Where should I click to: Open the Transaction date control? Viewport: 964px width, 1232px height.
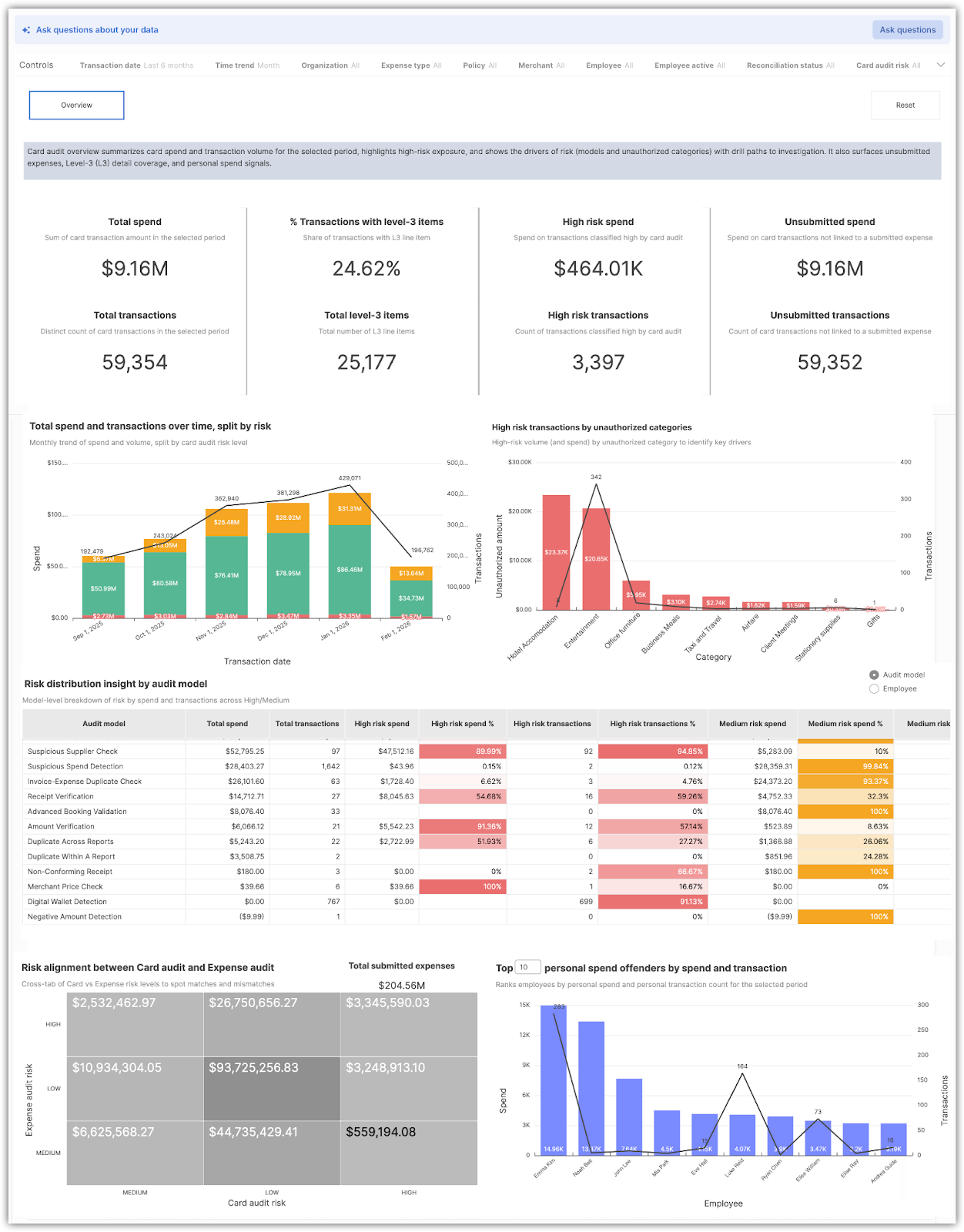136,65
